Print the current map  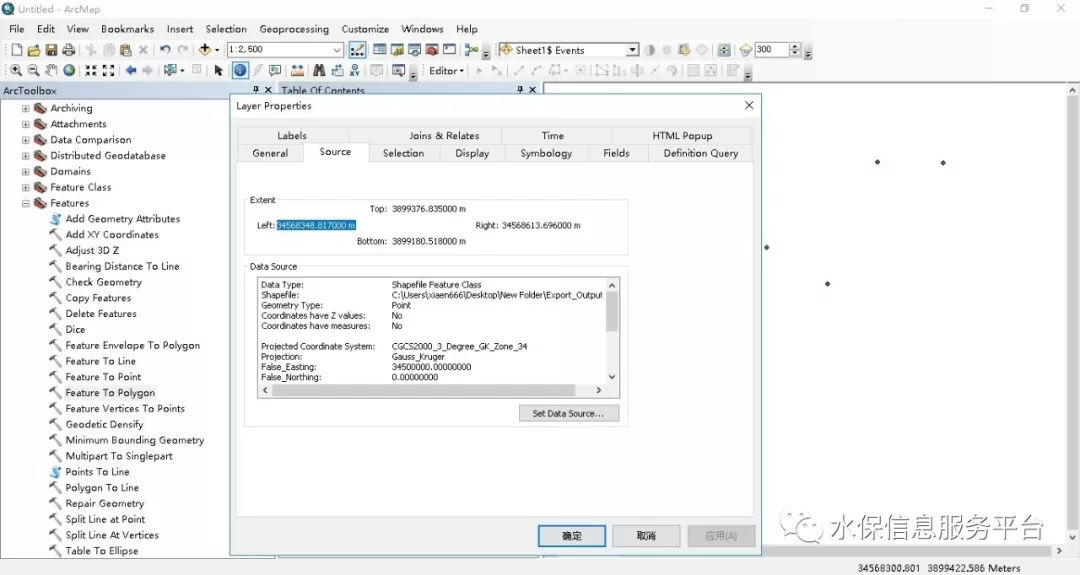[x=68, y=50]
